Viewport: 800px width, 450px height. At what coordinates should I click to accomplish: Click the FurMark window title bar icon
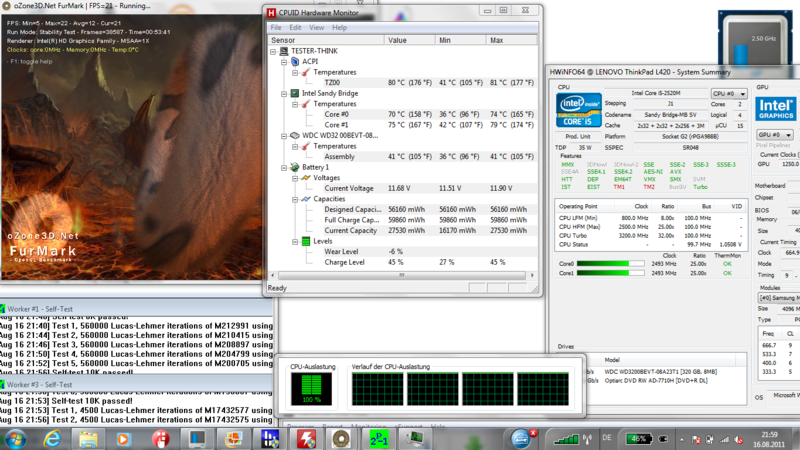click(7, 6)
